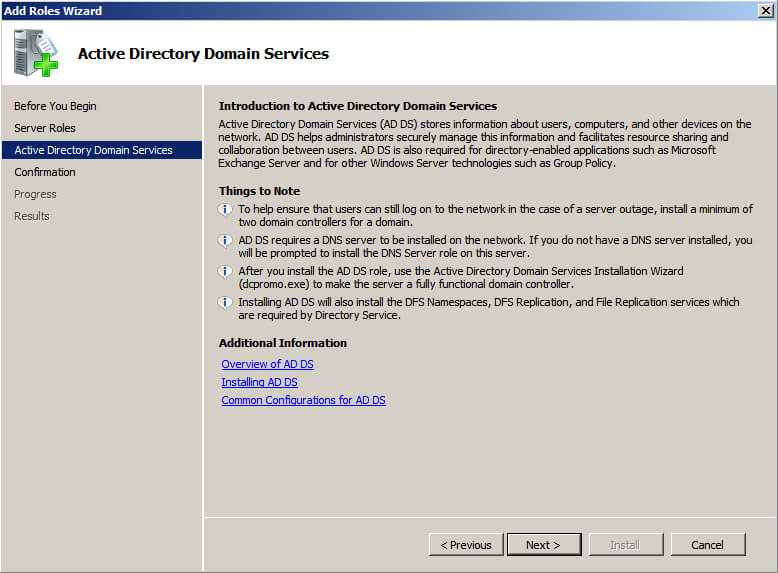The image size is (778, 573).
Task: Open Common Configurations for AD DS link
Action: (x=303, y=400)
